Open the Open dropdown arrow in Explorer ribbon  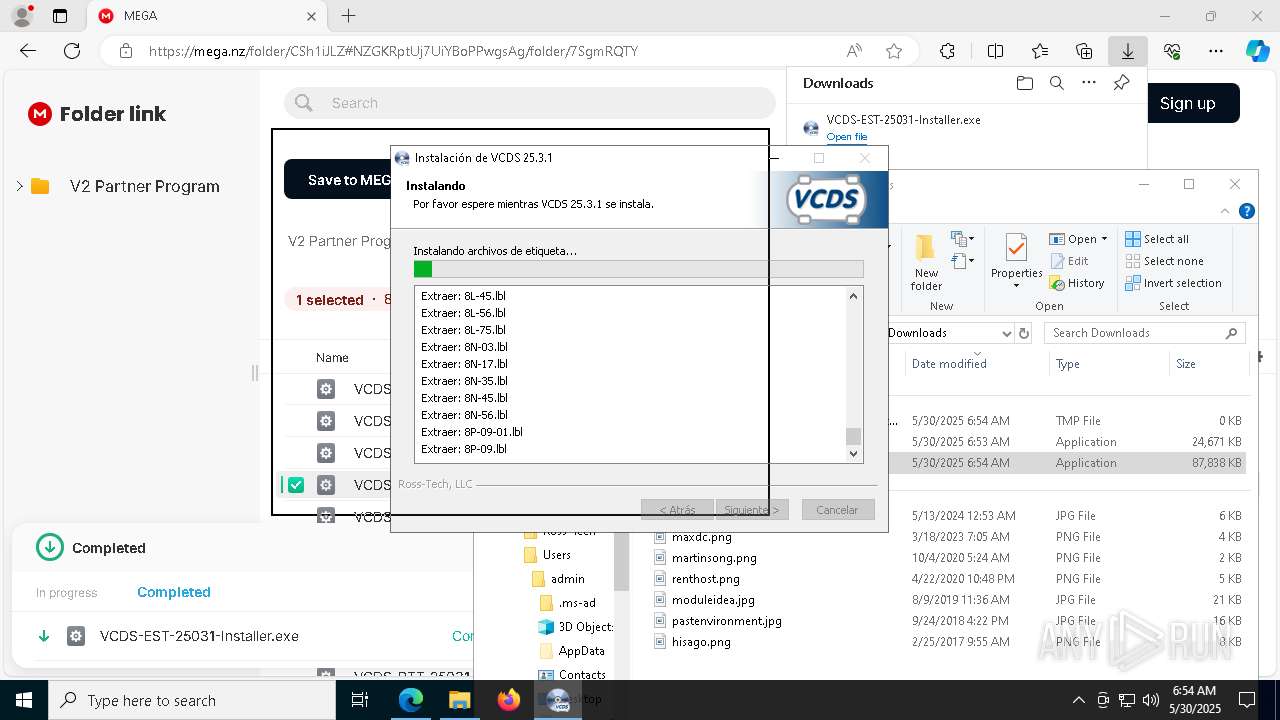(1104, 239)
